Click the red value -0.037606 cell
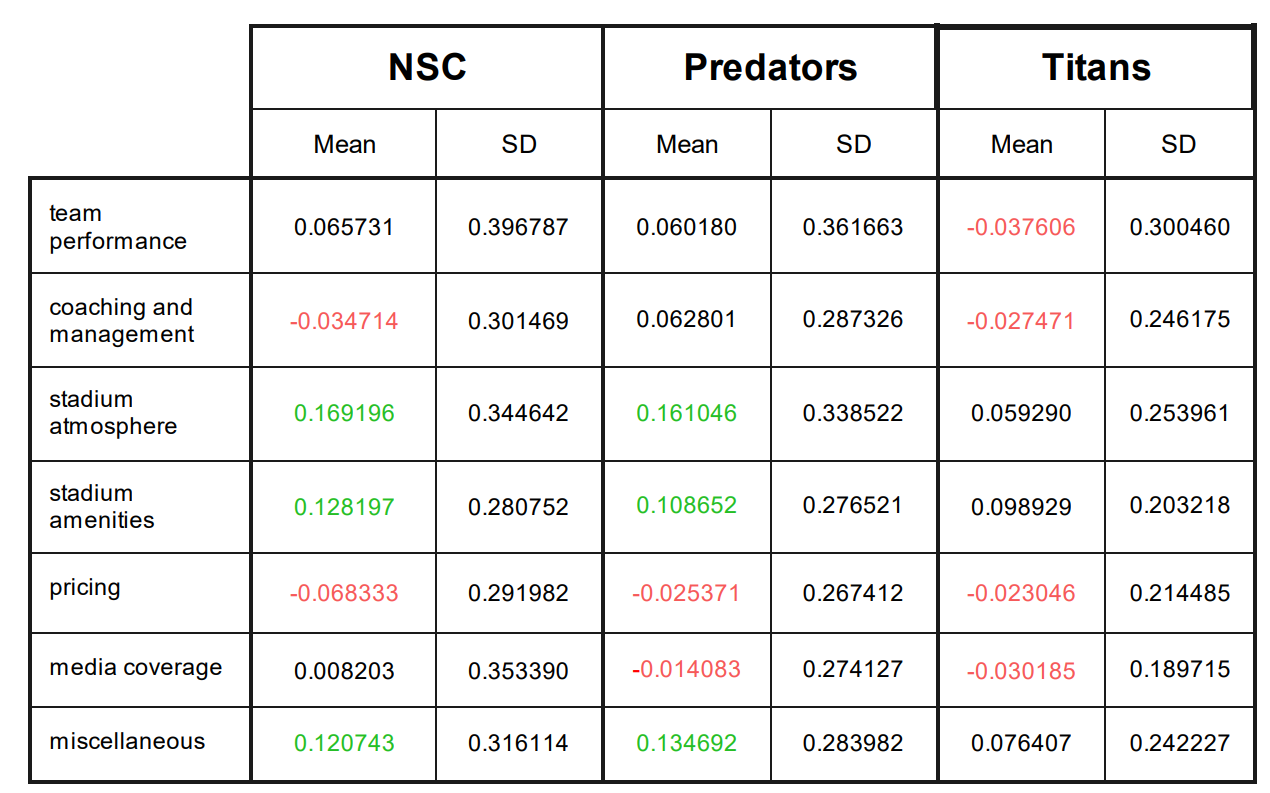Screen dimensions: 1270x793 tap(1021, 227)
